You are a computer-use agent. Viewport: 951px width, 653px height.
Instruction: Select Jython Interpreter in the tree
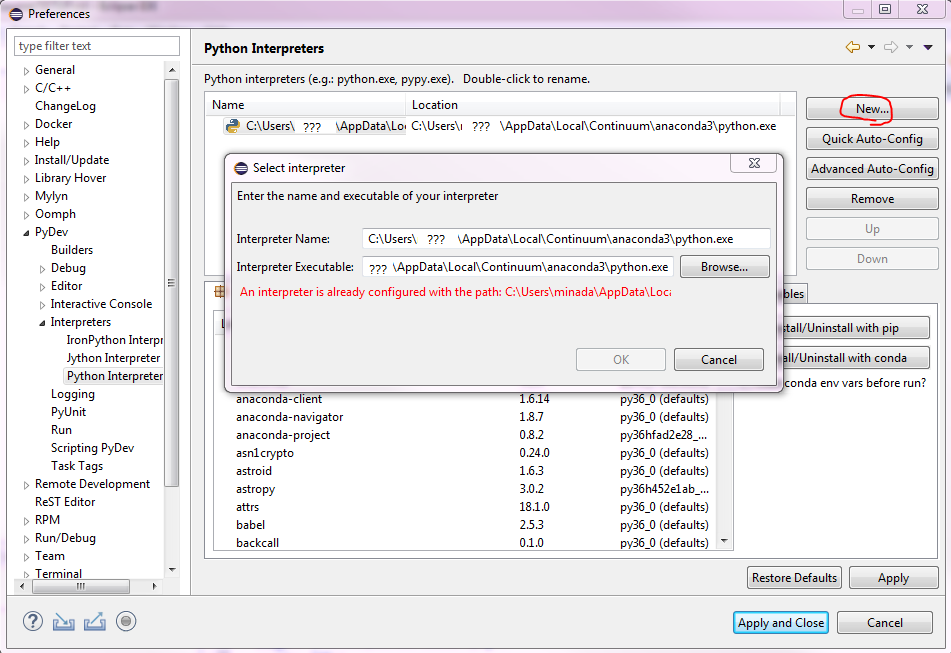(x=112, y=358)
